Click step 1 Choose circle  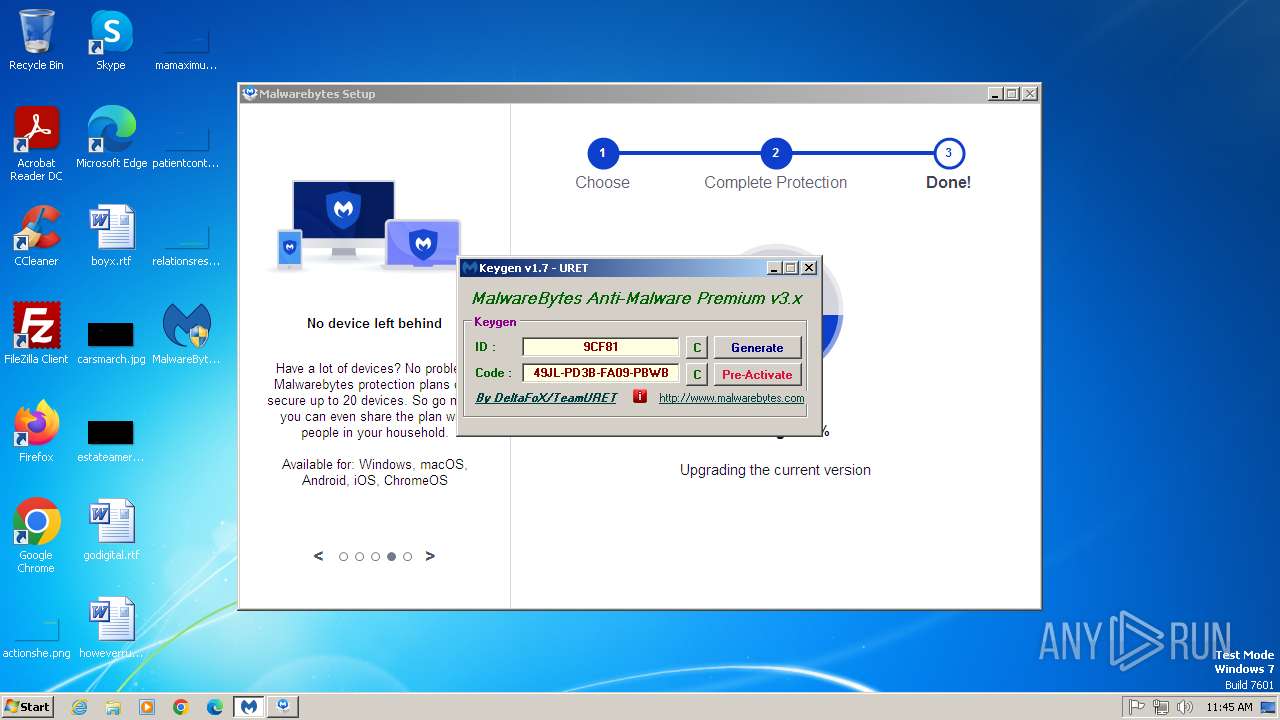[x=603, y=154]
